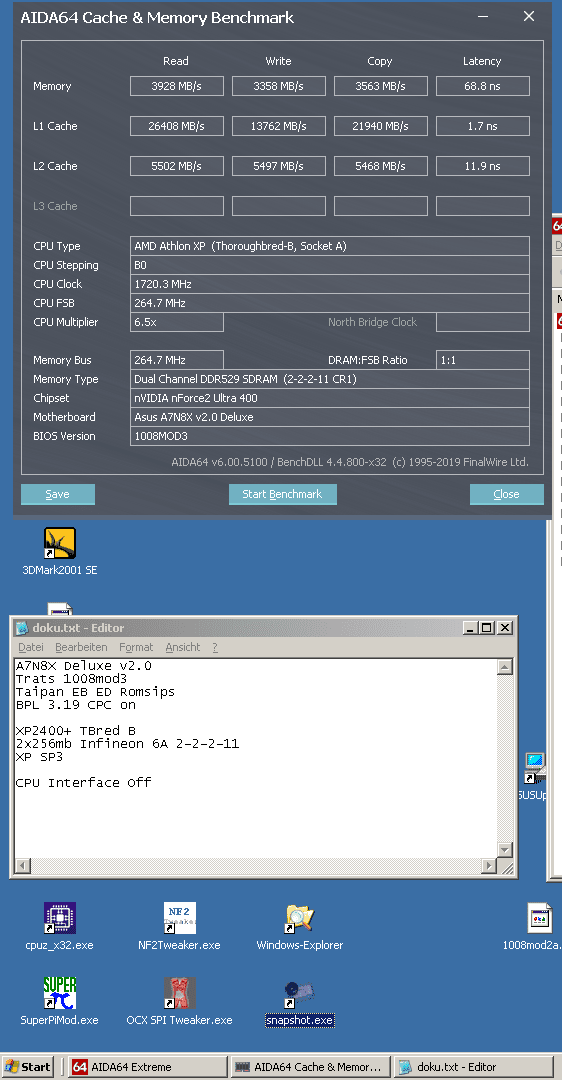Viewport: 562px width, 1080px height.
Task: Click the L2 Cache Copy value 5468 MB/s
Action: (381, 166)
